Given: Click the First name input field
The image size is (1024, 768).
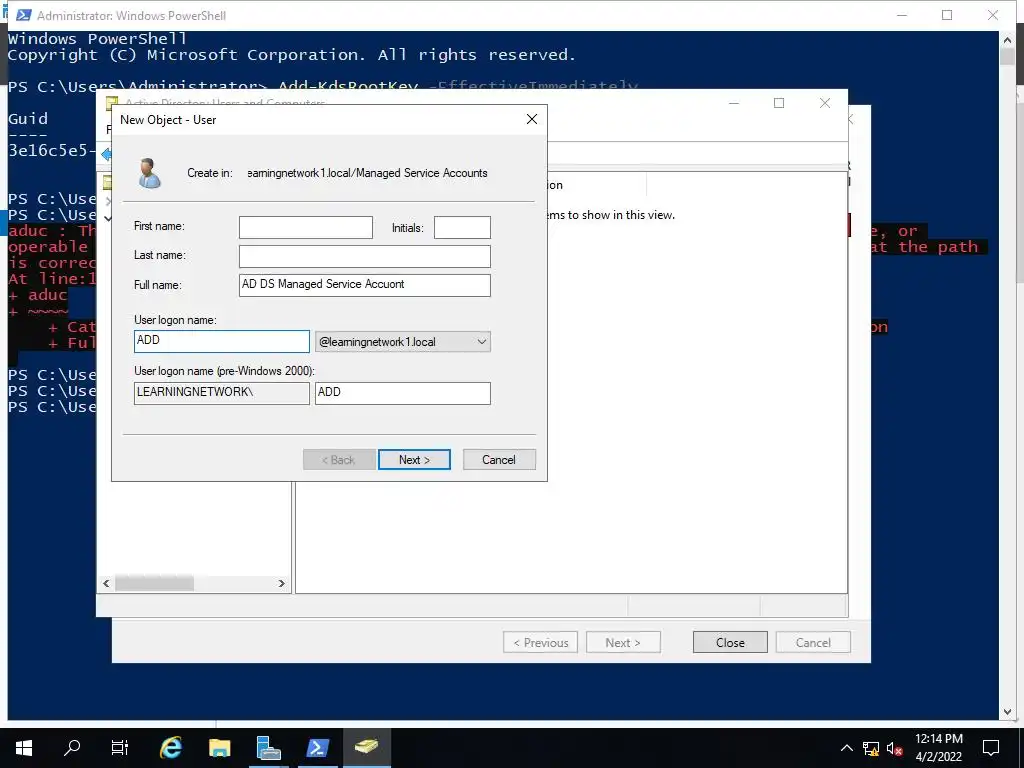Looking at the screenshot, I should point(306,227).
